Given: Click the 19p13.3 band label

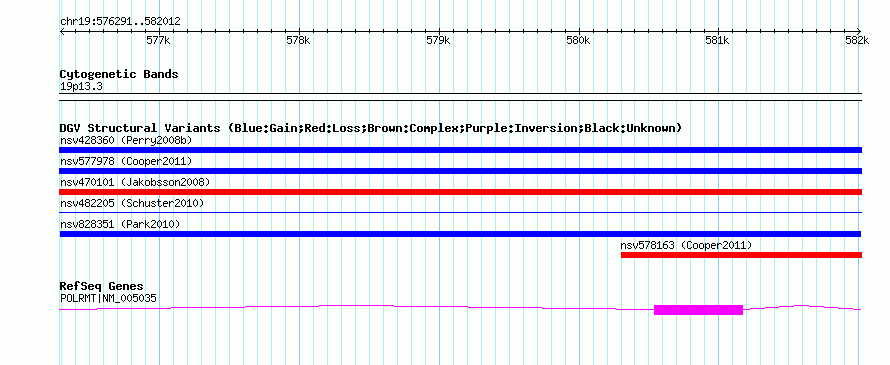Looking at the screenshot, I should tap(81, 87).
